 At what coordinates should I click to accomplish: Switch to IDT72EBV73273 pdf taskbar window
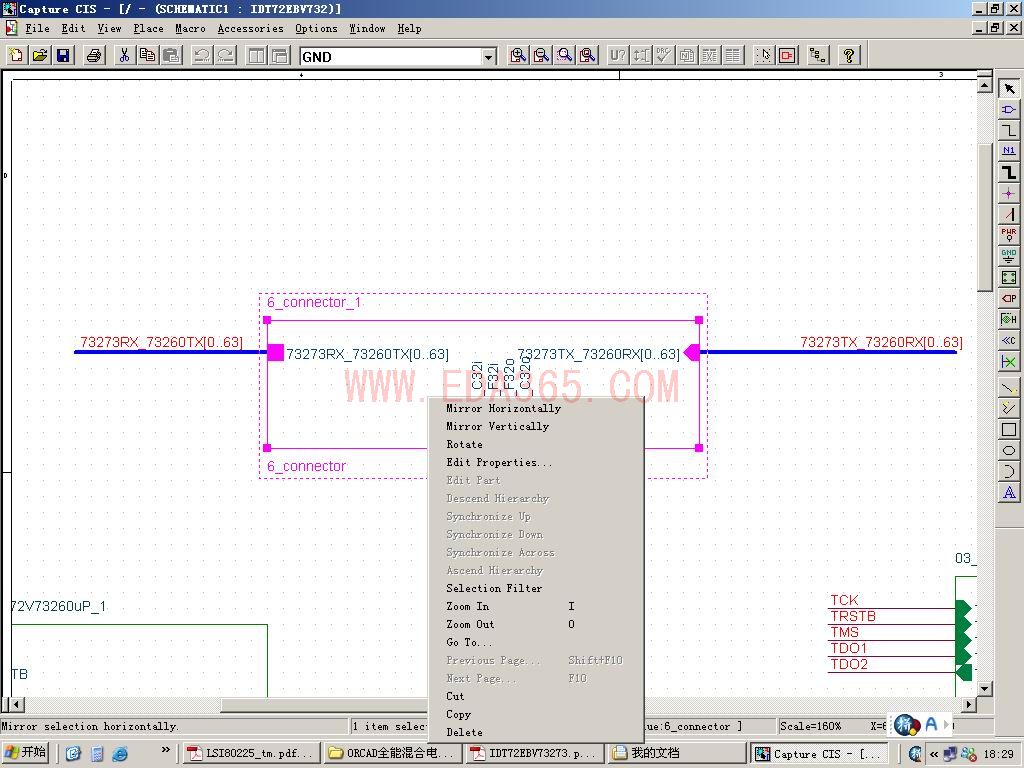[x=534, y=754]
